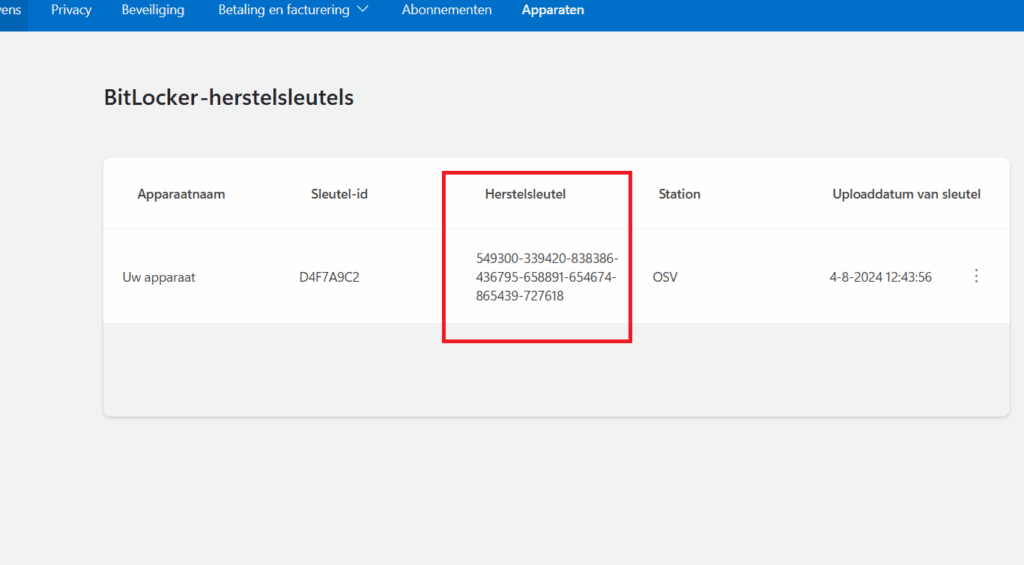Open the Abonnementen tab
Viewport: 1024px width, 565px height.
[447, 10]
